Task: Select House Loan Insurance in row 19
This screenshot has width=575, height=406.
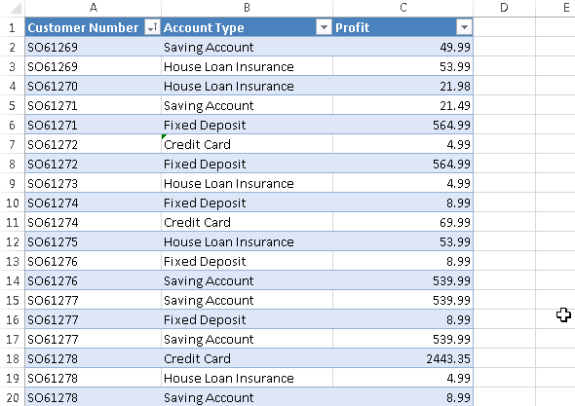Action: pyautogui.click(x=247, y=378)
